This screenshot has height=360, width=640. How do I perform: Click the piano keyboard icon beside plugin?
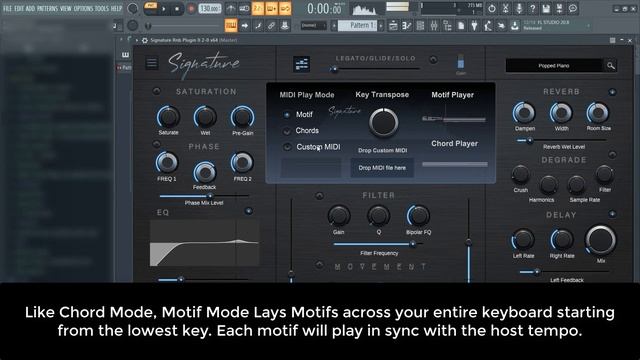click(125, 55)
